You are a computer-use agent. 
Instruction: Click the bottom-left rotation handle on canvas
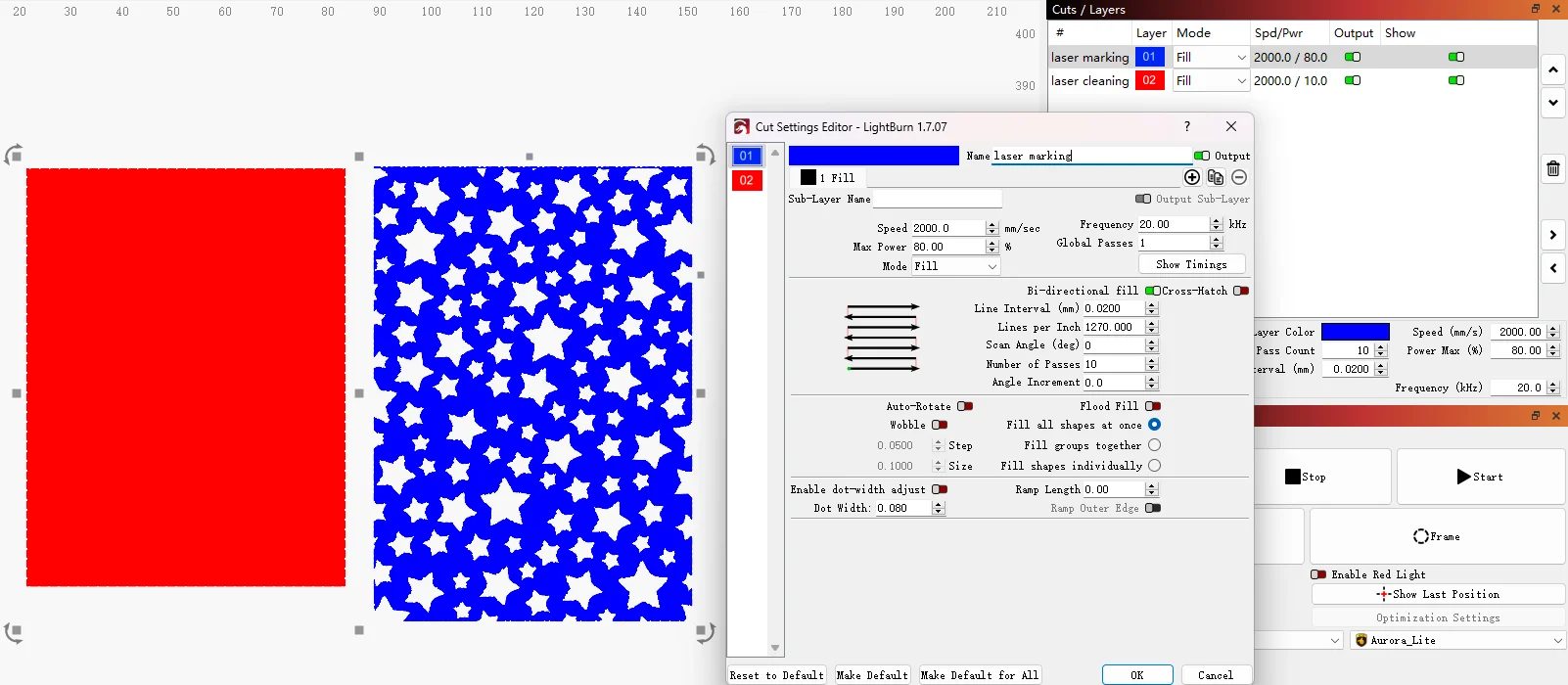14,632
